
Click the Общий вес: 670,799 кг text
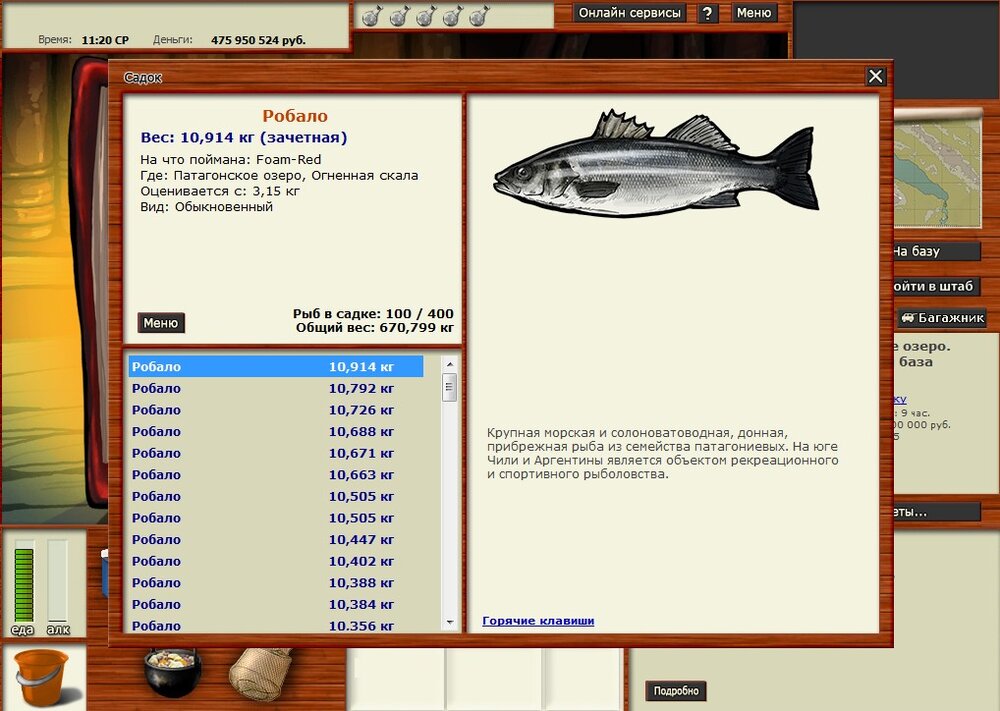pos(374,328)
